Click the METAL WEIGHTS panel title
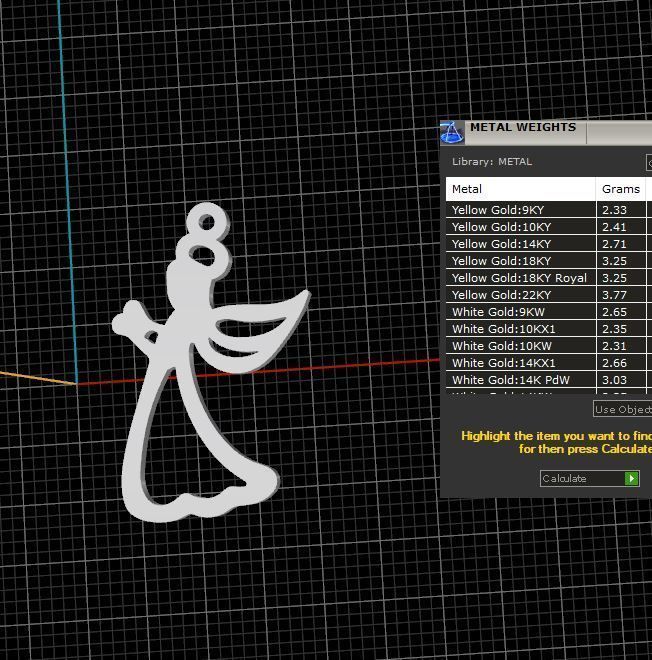 523,127
